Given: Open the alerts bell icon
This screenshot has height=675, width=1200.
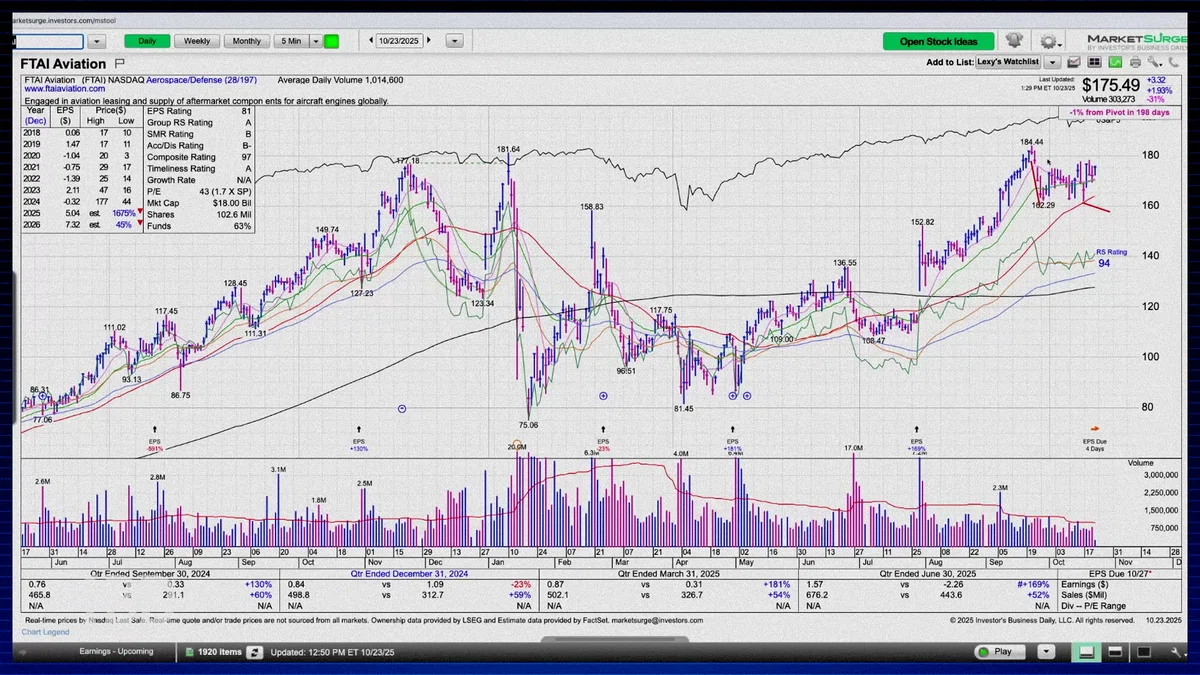Looking at the screenshot, I should pos(1014,40).
